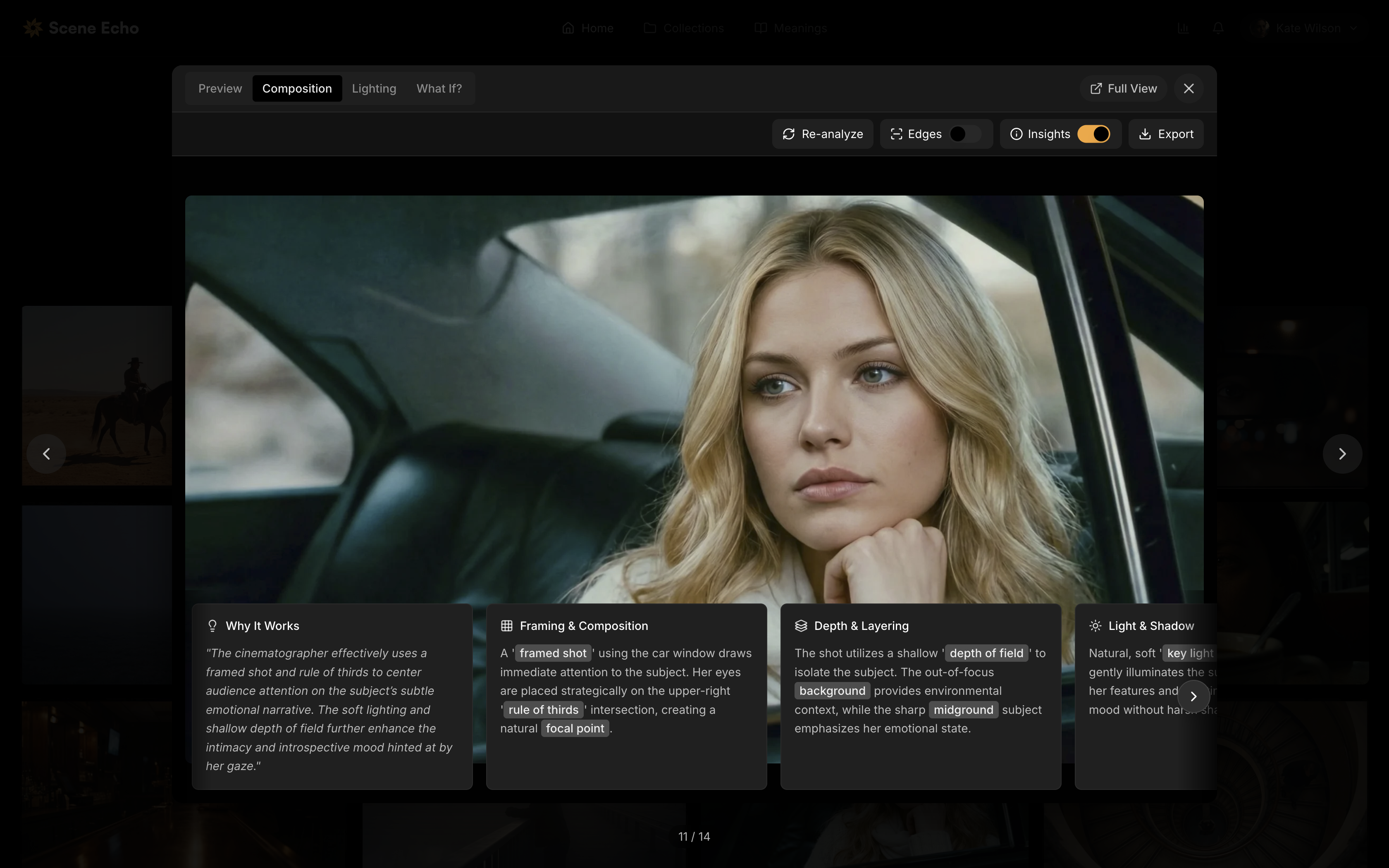Click the Why It Works lightbulb icon
The image size is (1389, 868).
[212, 626]
